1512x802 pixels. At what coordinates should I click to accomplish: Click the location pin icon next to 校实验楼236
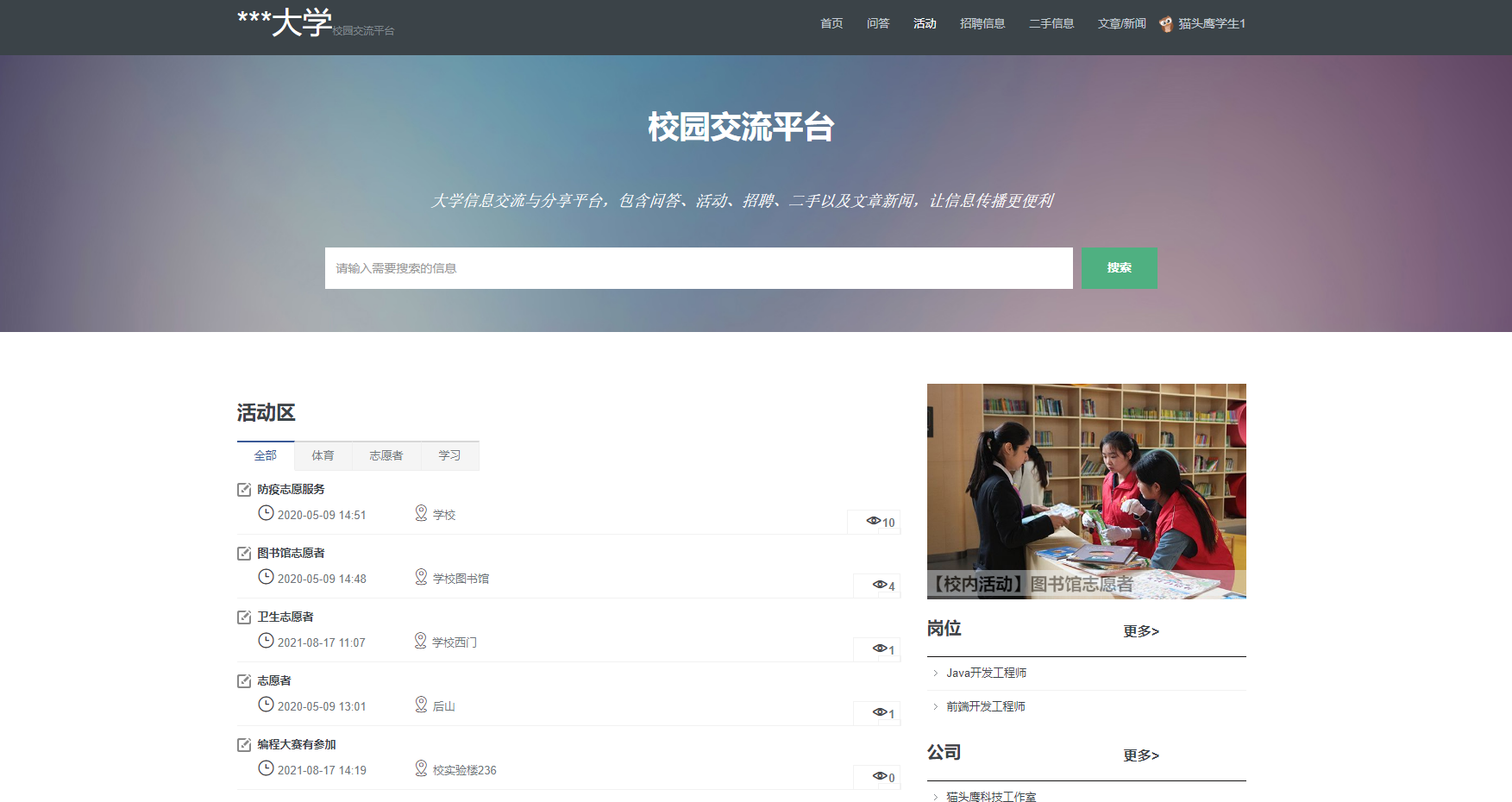[x=422, y=768]
